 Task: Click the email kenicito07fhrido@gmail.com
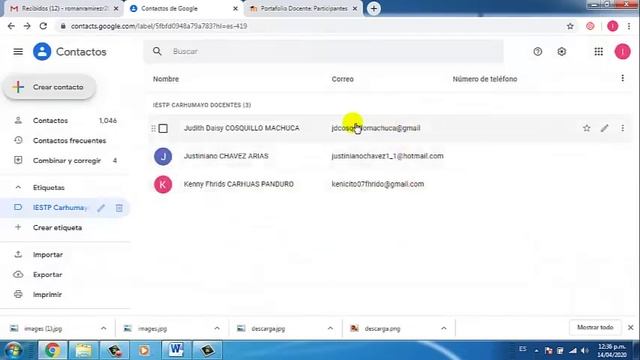[x=378, y=184]
